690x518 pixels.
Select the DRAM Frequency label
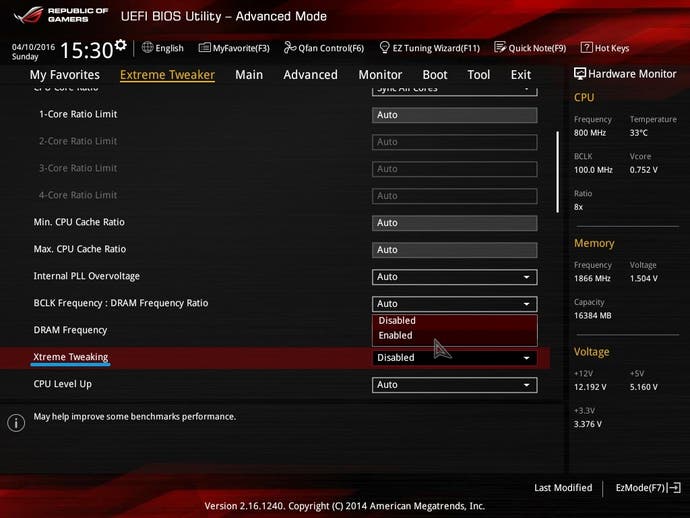point(70,330)
